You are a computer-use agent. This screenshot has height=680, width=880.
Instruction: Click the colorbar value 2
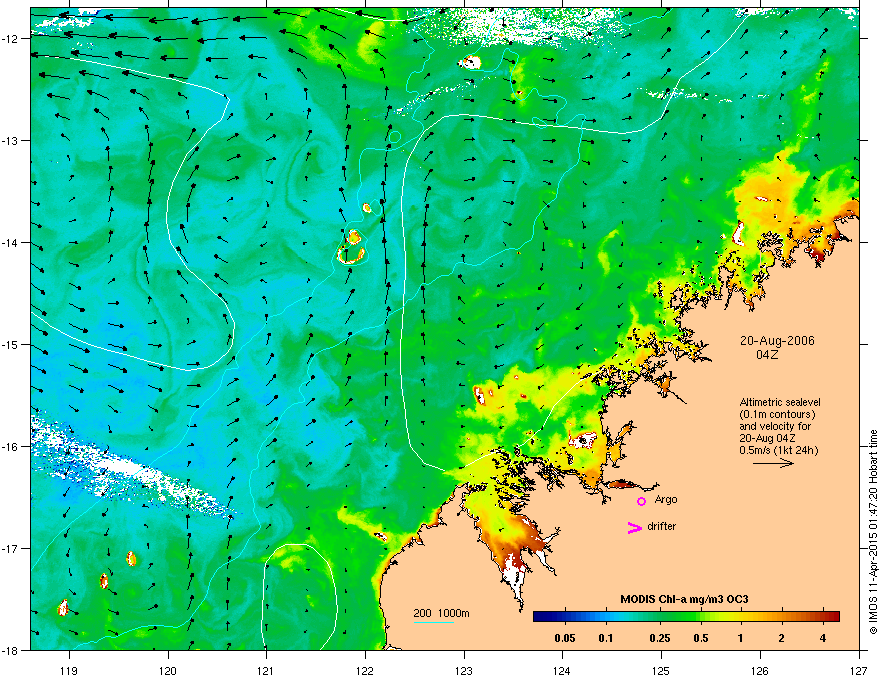(781, 638)
